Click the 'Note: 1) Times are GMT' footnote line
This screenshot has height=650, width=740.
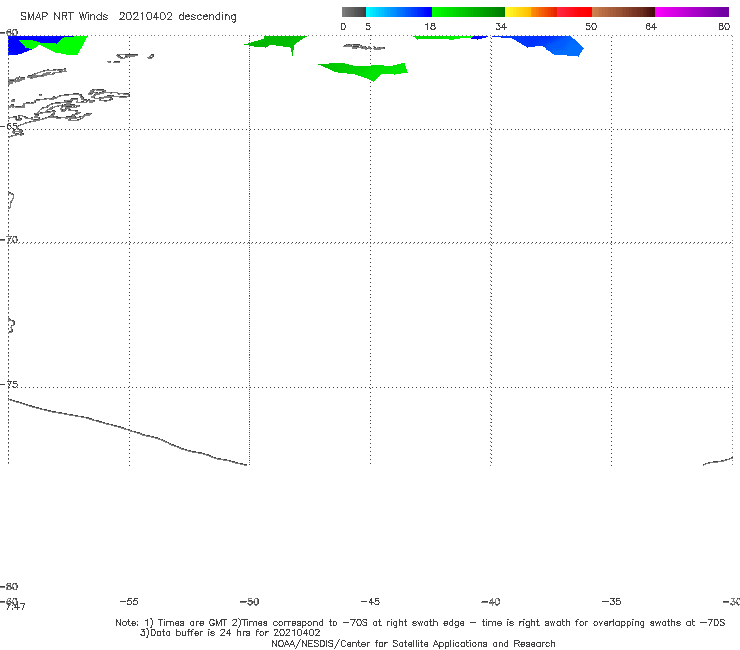pyautogui.click(x=420, y=623)
